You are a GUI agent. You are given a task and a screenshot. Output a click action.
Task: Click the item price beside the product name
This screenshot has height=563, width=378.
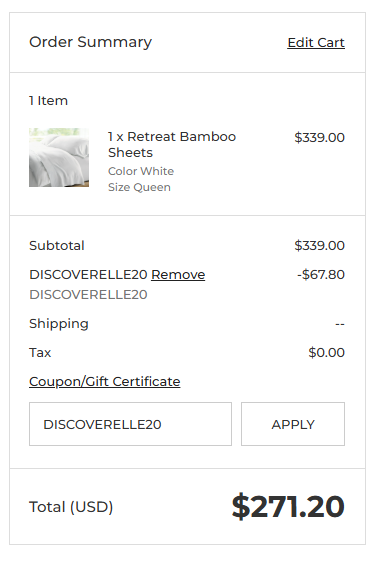point(319,138)
